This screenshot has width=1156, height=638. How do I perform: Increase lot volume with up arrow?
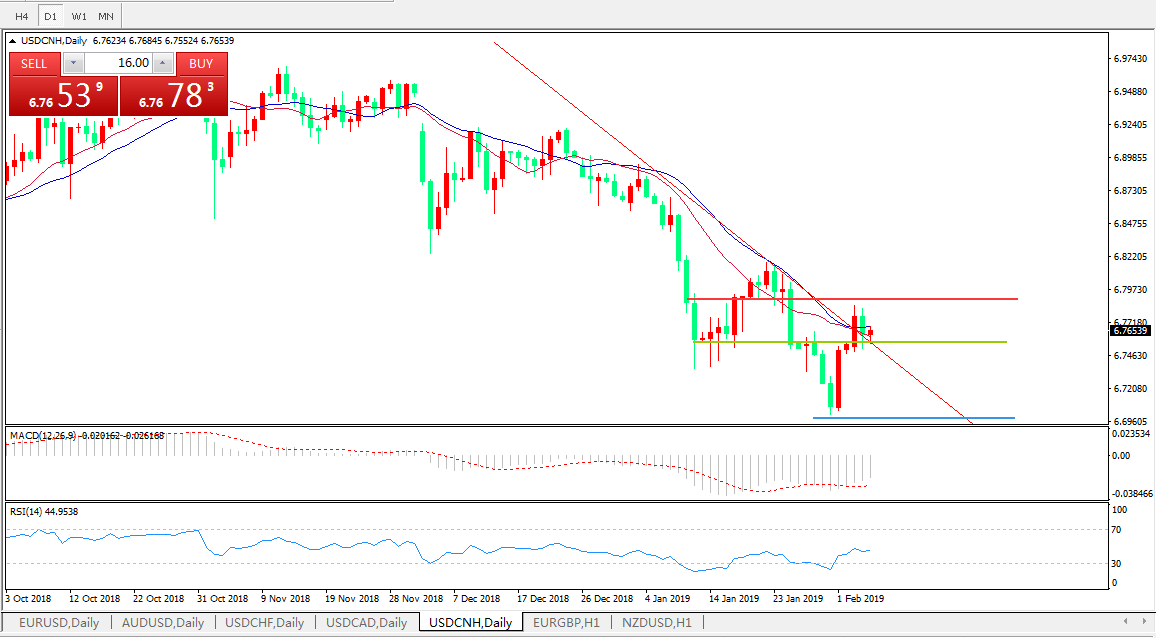click(162, 63)
